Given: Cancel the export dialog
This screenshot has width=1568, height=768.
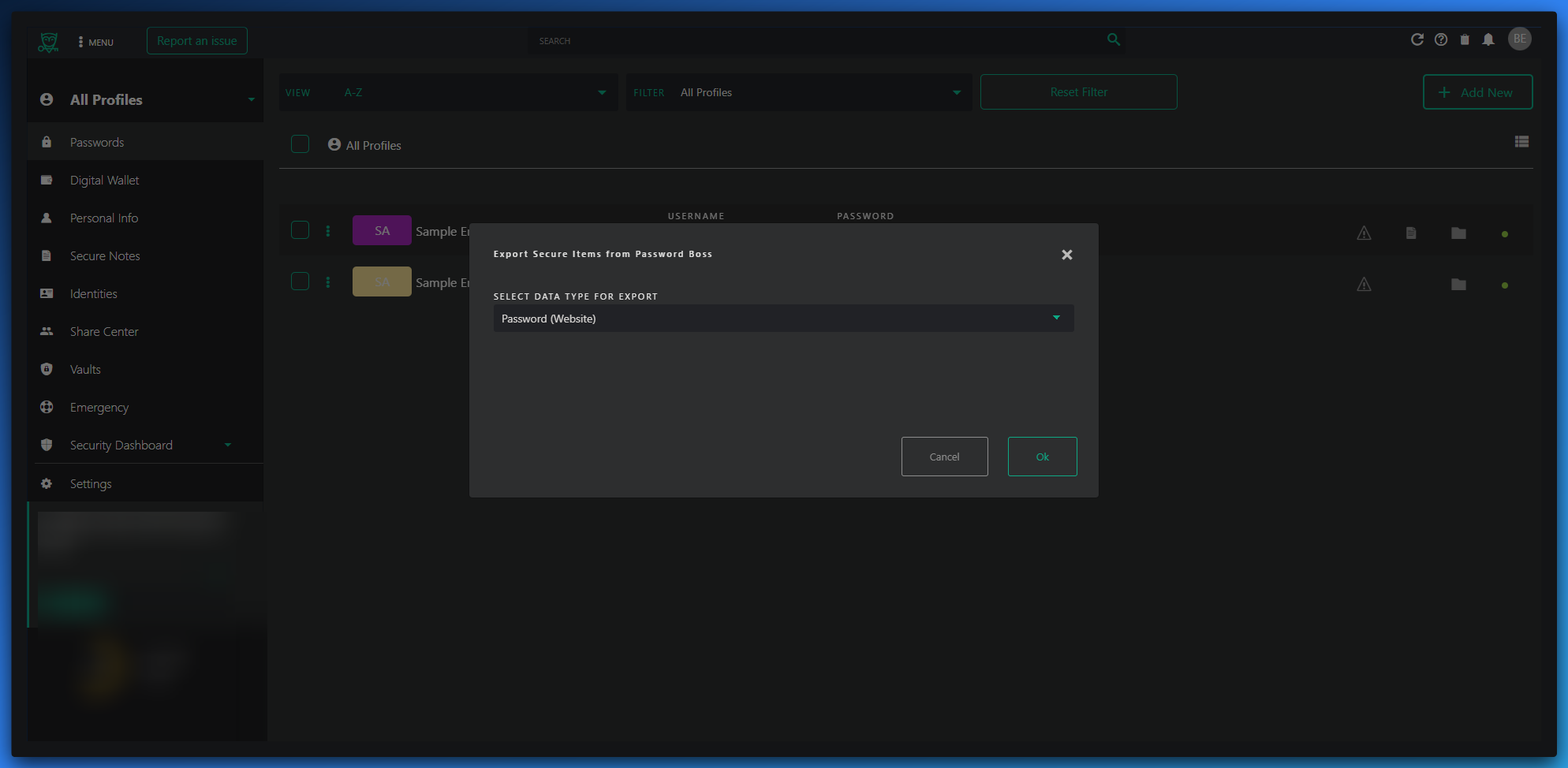Looking at the screenshot, I should click(x=944, y=457).
